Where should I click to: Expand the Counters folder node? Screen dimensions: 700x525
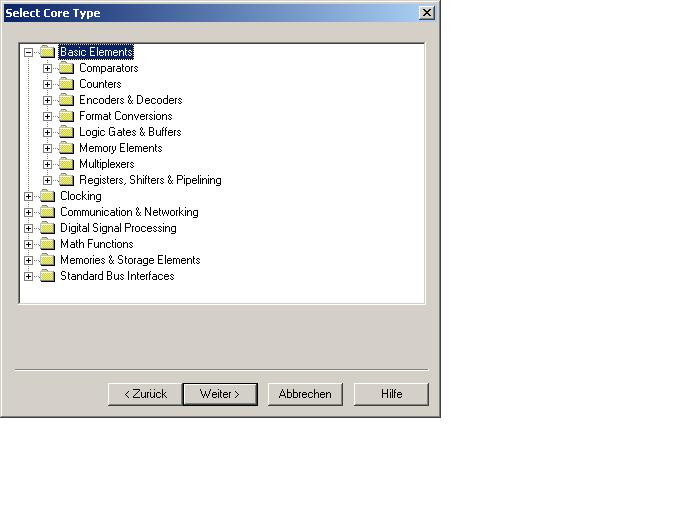(47, 84)
